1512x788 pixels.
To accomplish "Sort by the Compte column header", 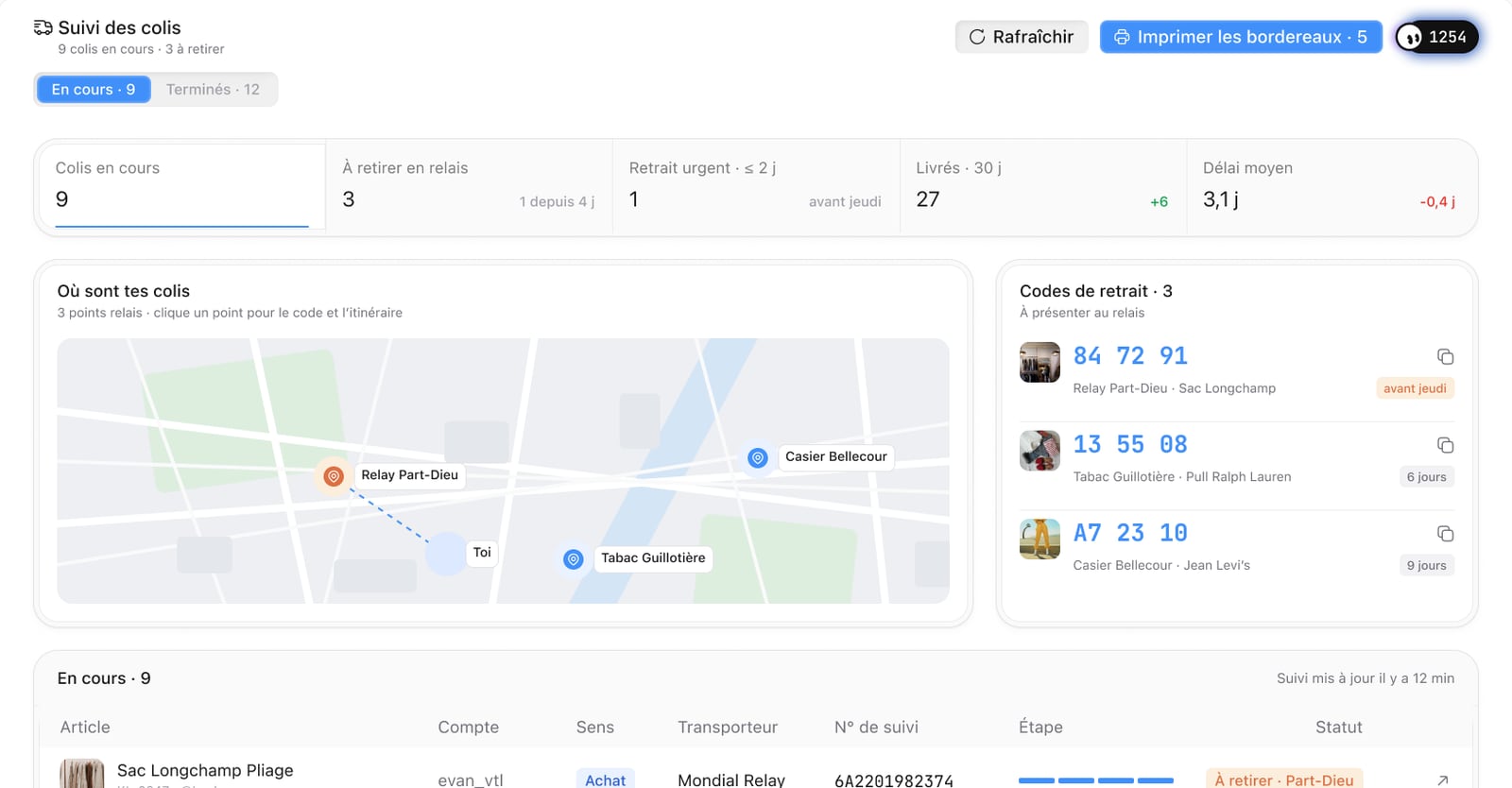I will [468, 728].
